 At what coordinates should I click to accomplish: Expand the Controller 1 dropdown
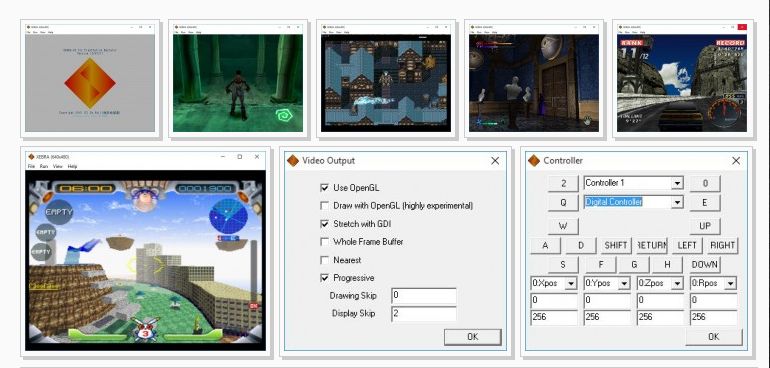tap(677, 183)
